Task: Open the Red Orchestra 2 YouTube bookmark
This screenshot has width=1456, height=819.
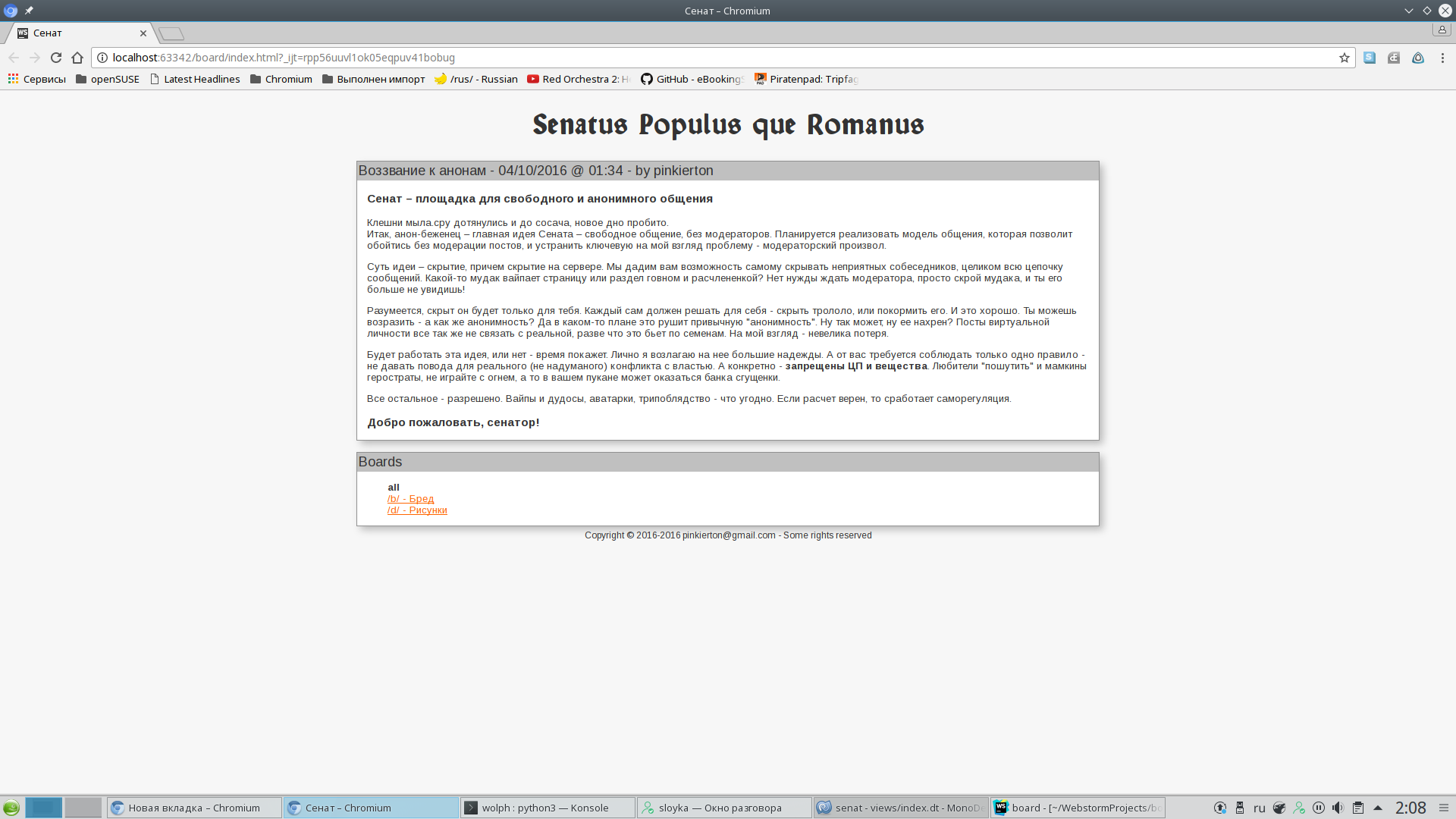Action: tap(579, 79)
